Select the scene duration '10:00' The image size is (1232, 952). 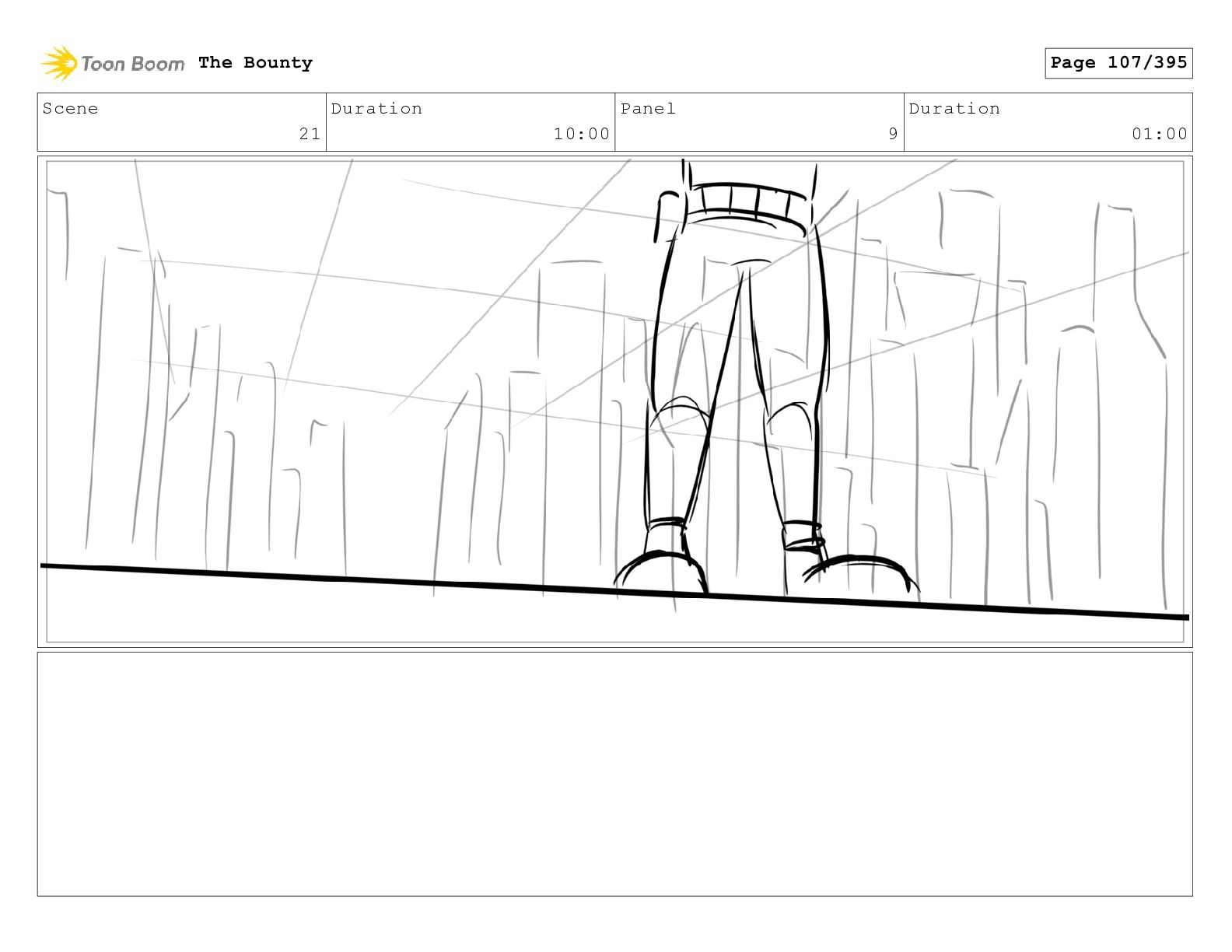(x=581, y=134)
